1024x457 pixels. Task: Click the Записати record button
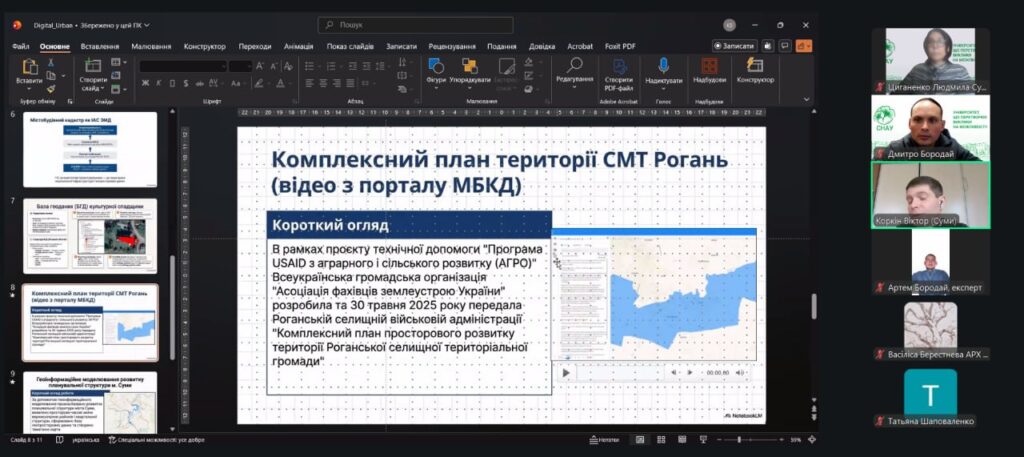click(x=735, y=46)
